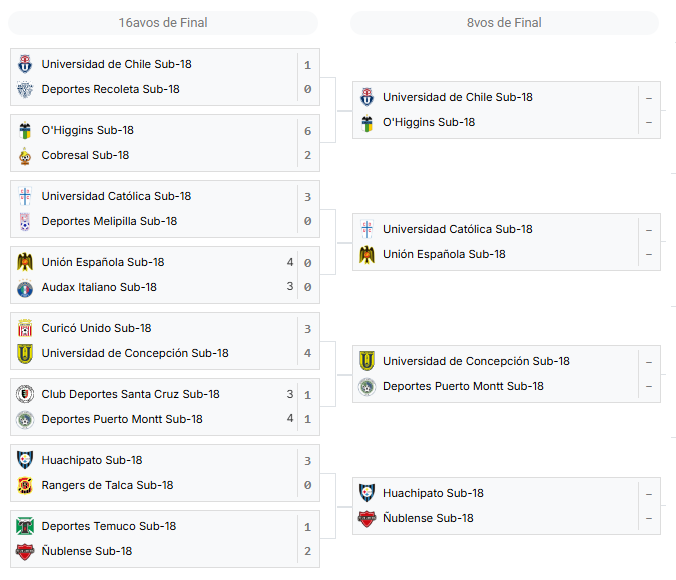The image size is (676, 580).
Task: Open Huachipato Sub-18 in 8vos match
Action: pos(433,493)
